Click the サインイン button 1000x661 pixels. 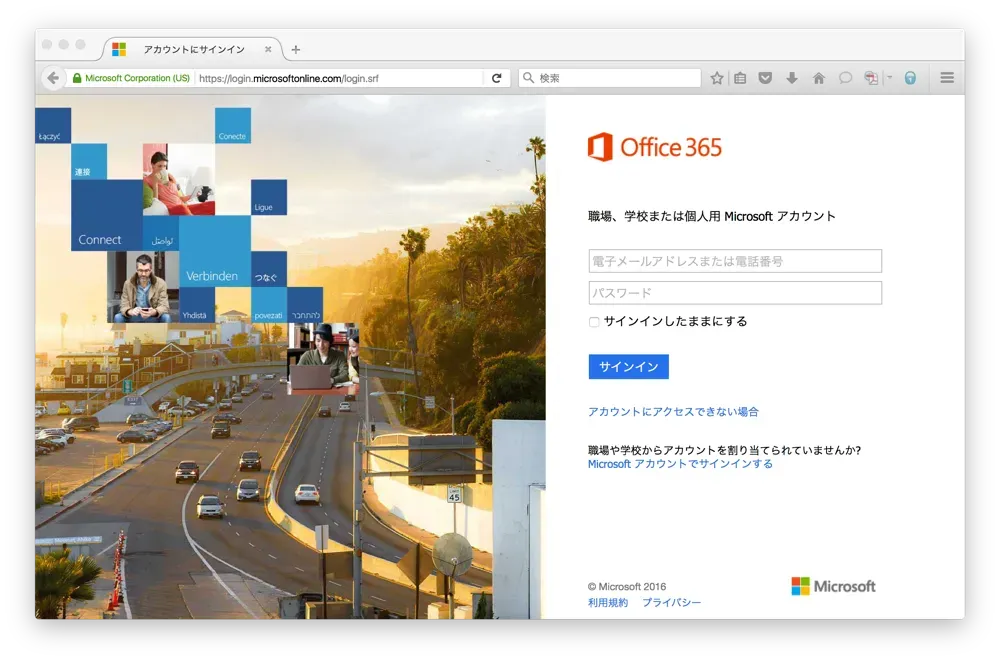[628, 366]
